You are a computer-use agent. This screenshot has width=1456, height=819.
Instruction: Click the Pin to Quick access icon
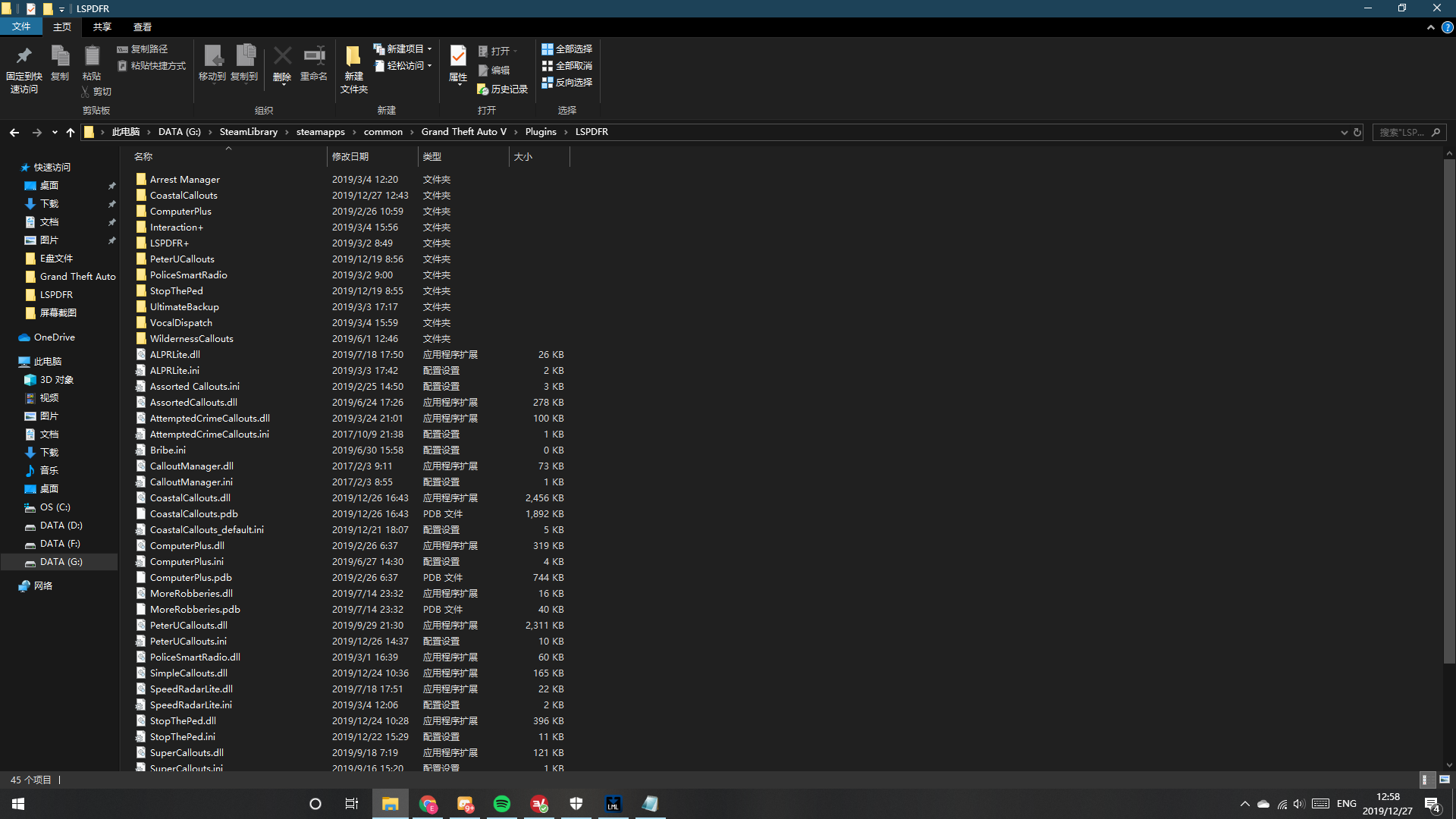24,57
